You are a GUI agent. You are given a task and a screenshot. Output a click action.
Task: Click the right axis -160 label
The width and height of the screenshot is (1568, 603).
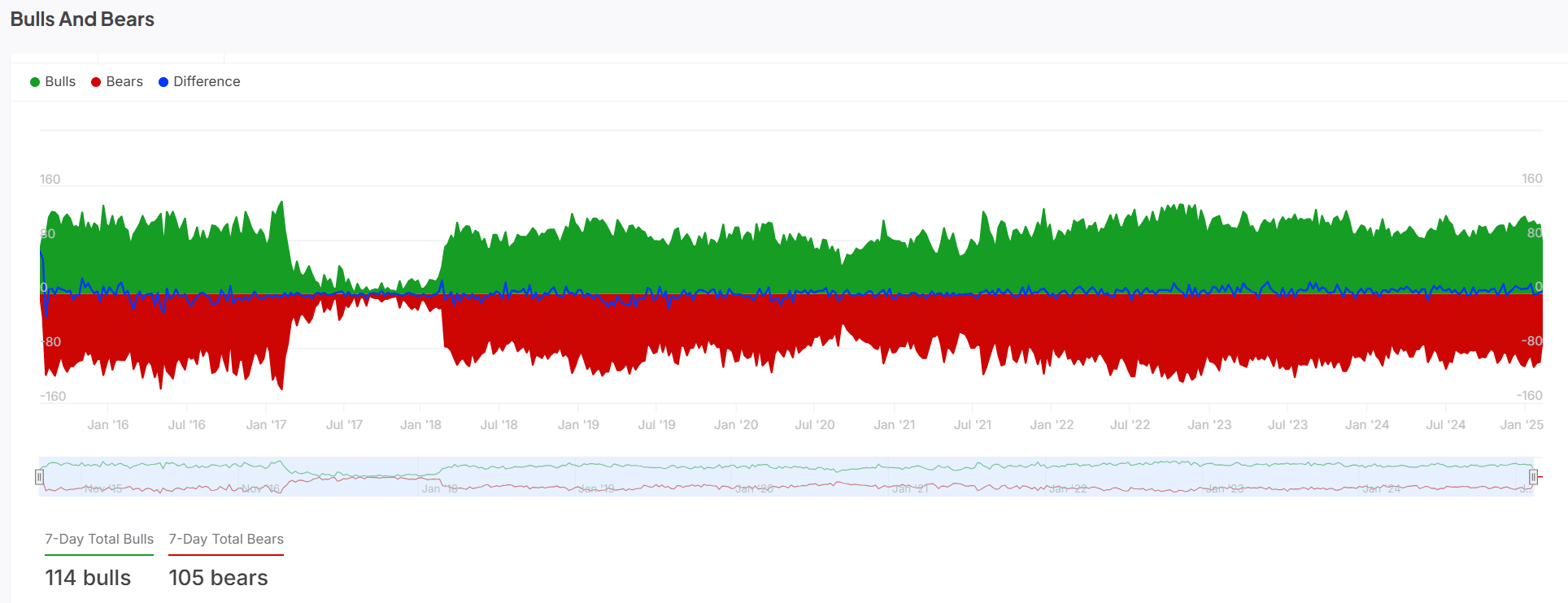click(1530, 396)
